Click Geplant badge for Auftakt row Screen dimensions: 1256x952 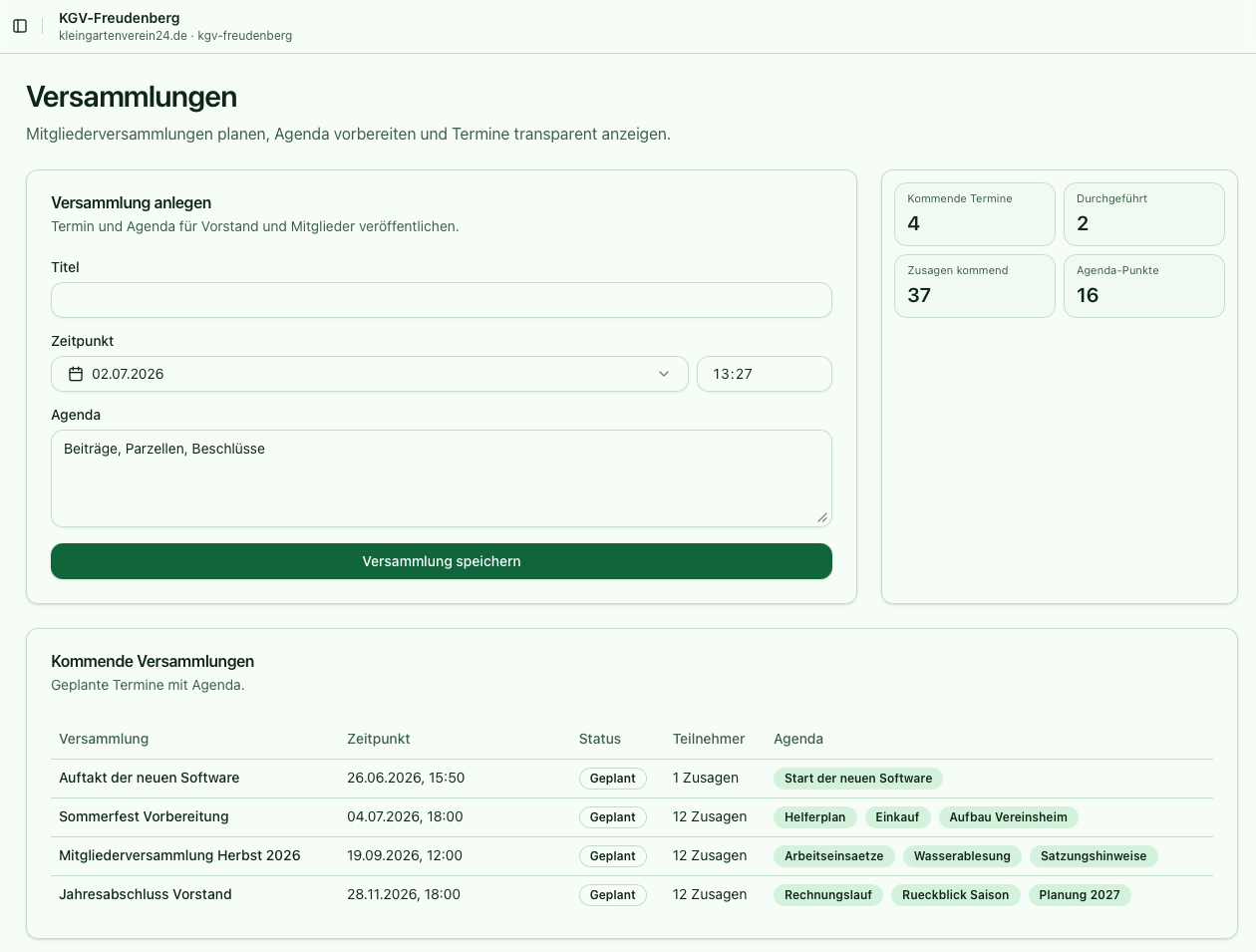coord(613,779)
